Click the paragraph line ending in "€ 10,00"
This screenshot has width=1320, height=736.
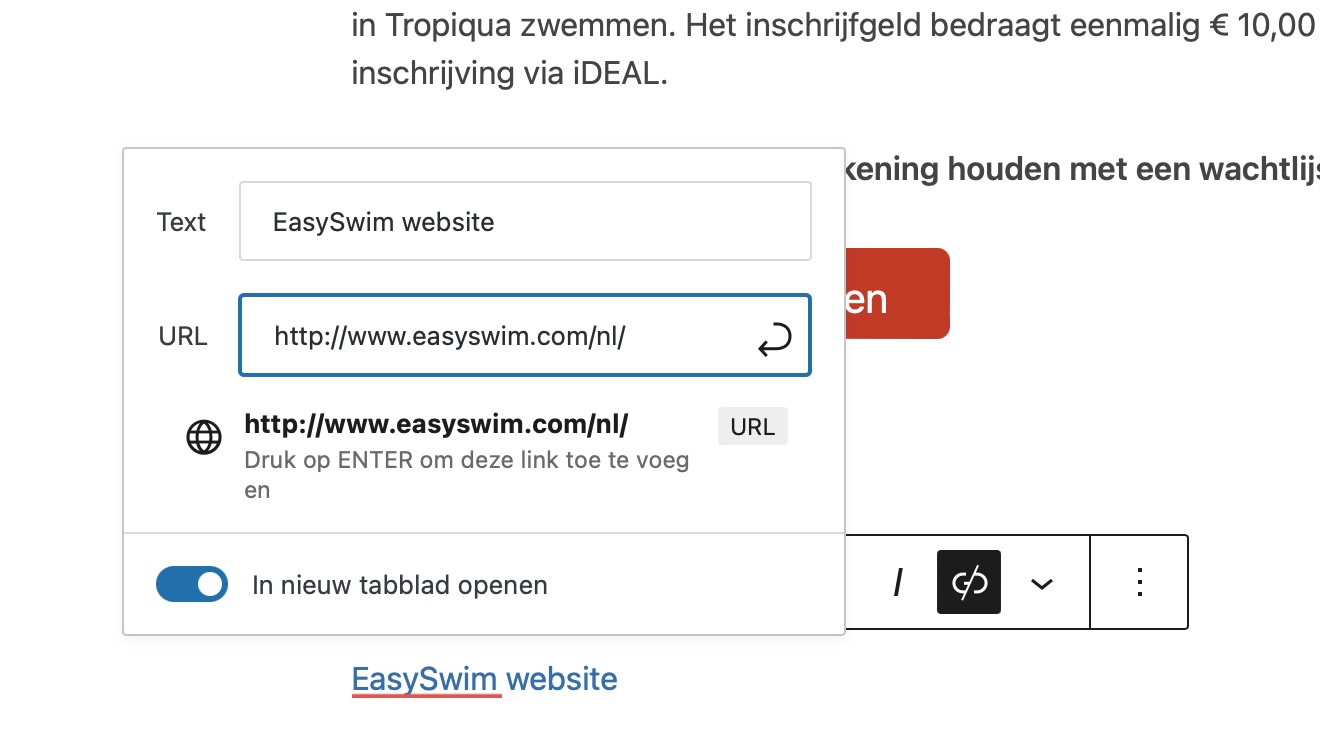click(x=834, y=24)
